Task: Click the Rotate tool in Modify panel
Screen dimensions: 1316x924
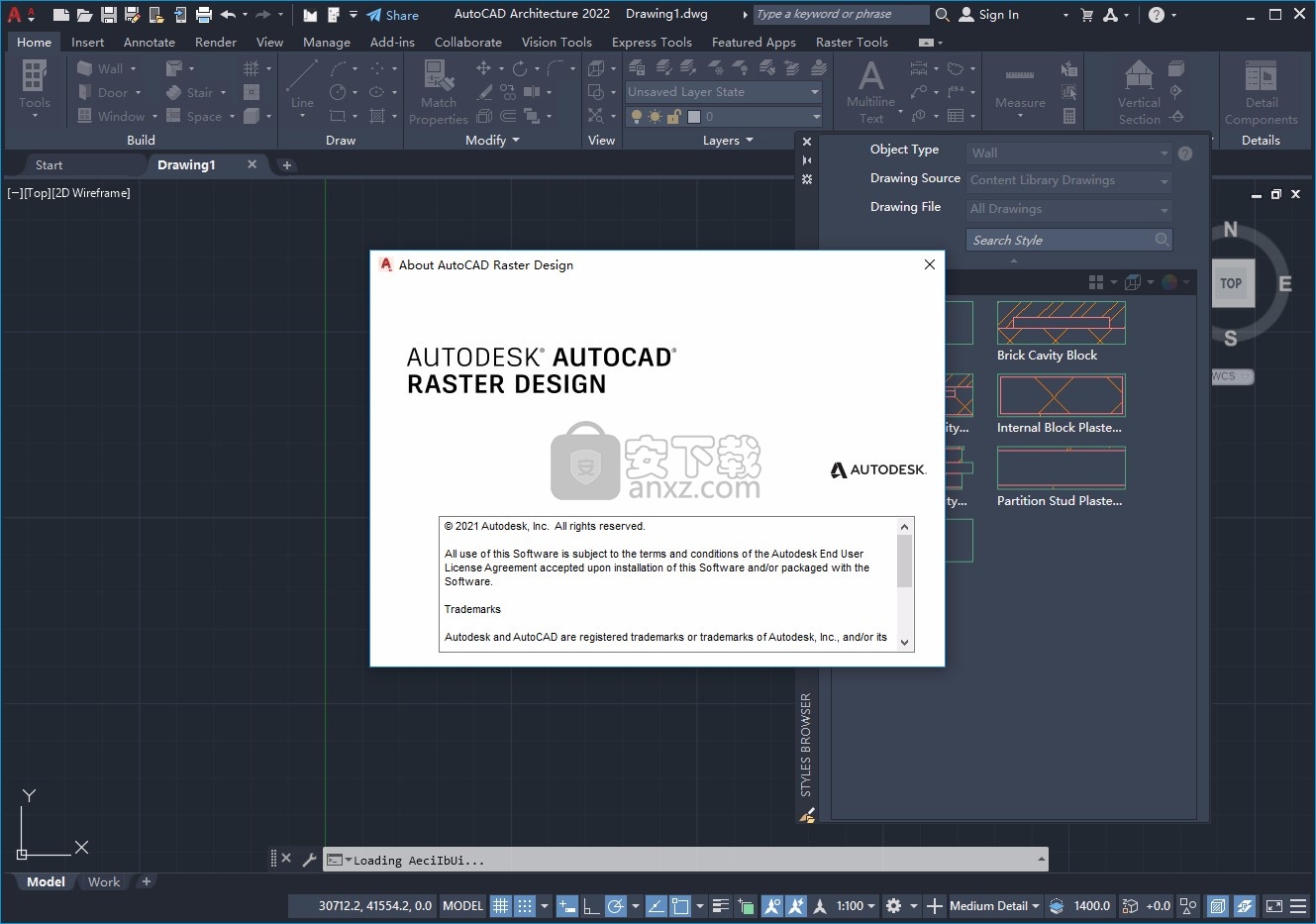Action: tap(519, 68)
